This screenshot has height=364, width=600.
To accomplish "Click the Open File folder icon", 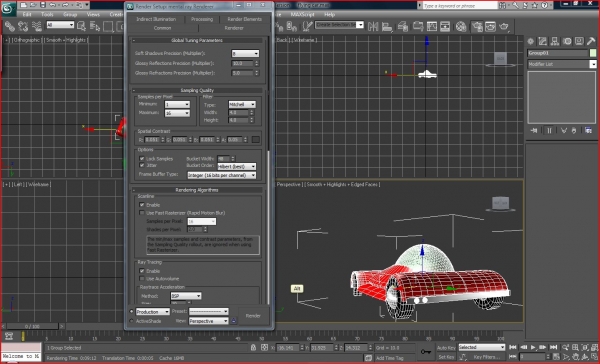I will 33,5.
